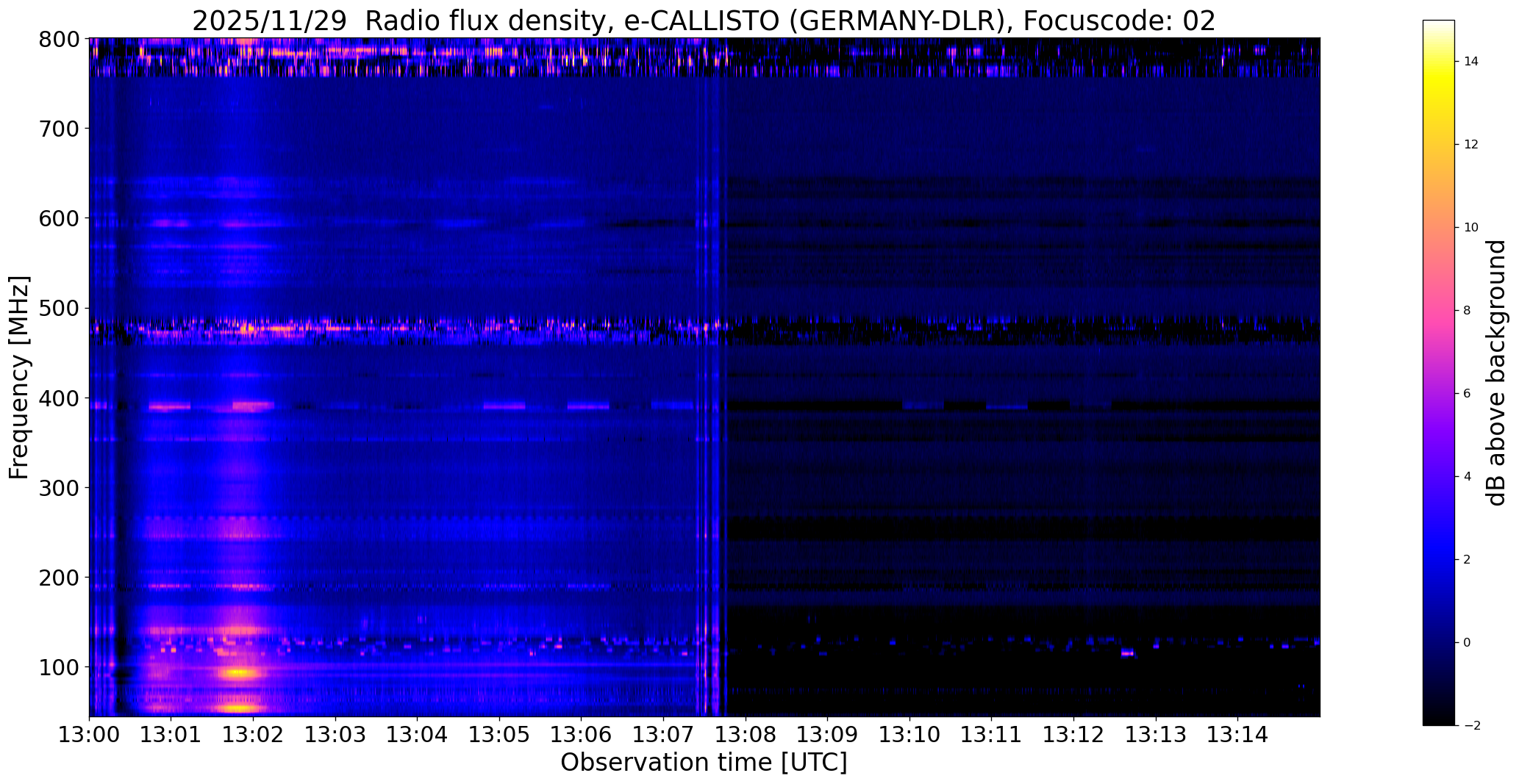The width and height of the screenshot is (1519, 784).
Task: Click the colorbar tick label 2
Action: (1468, 560)
